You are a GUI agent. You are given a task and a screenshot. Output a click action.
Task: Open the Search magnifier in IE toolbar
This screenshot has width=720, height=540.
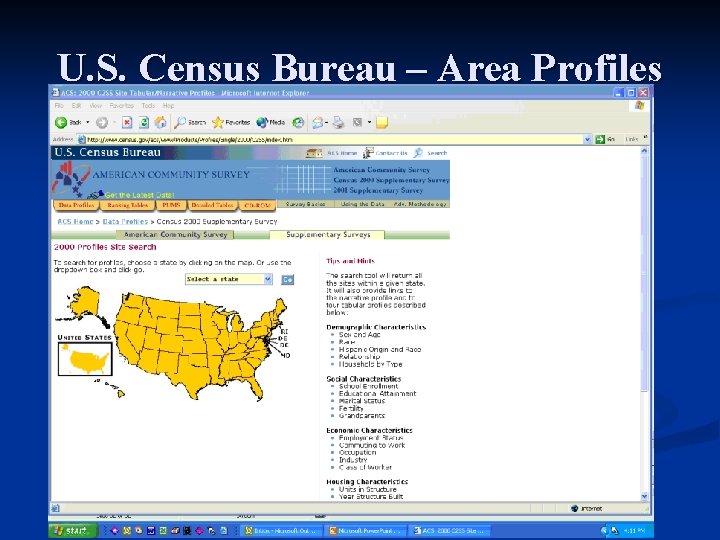point(180,122)
